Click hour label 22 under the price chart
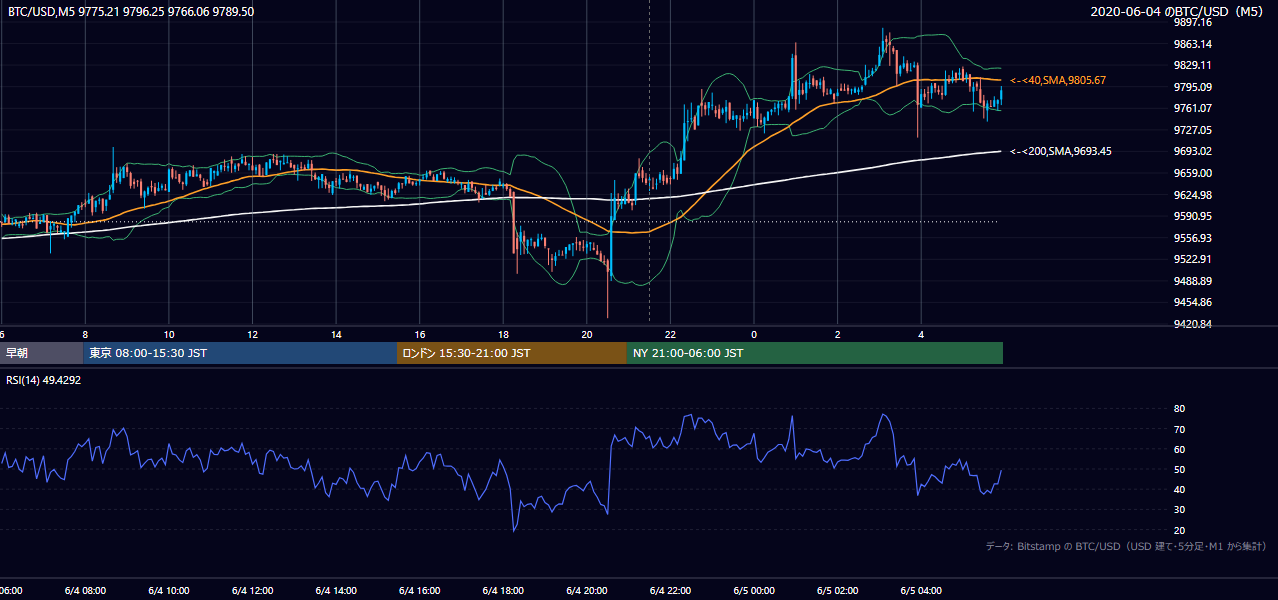Image resolution: width=1278 pixels, height=600 pixels. coord(671,335)
